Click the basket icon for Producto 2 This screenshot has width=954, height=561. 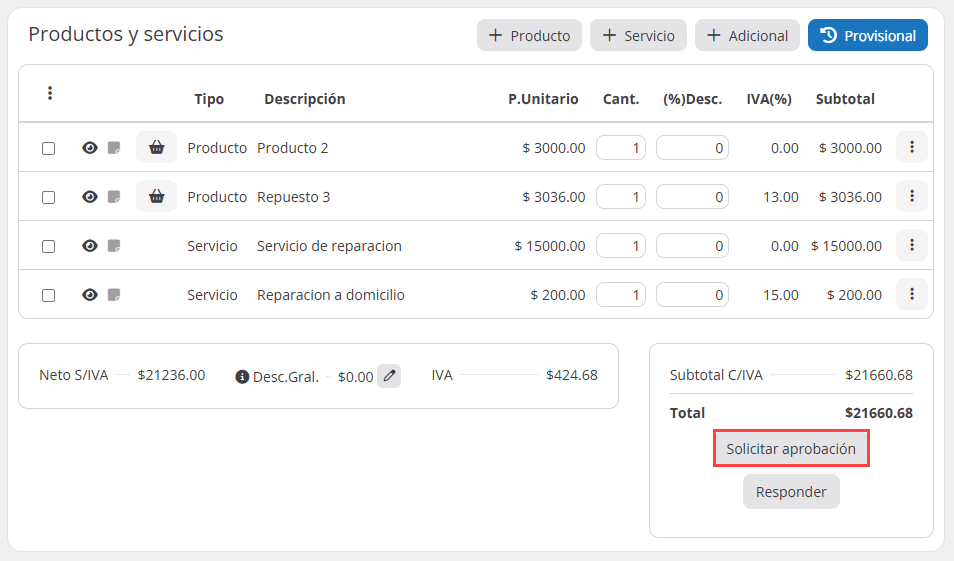156,148
